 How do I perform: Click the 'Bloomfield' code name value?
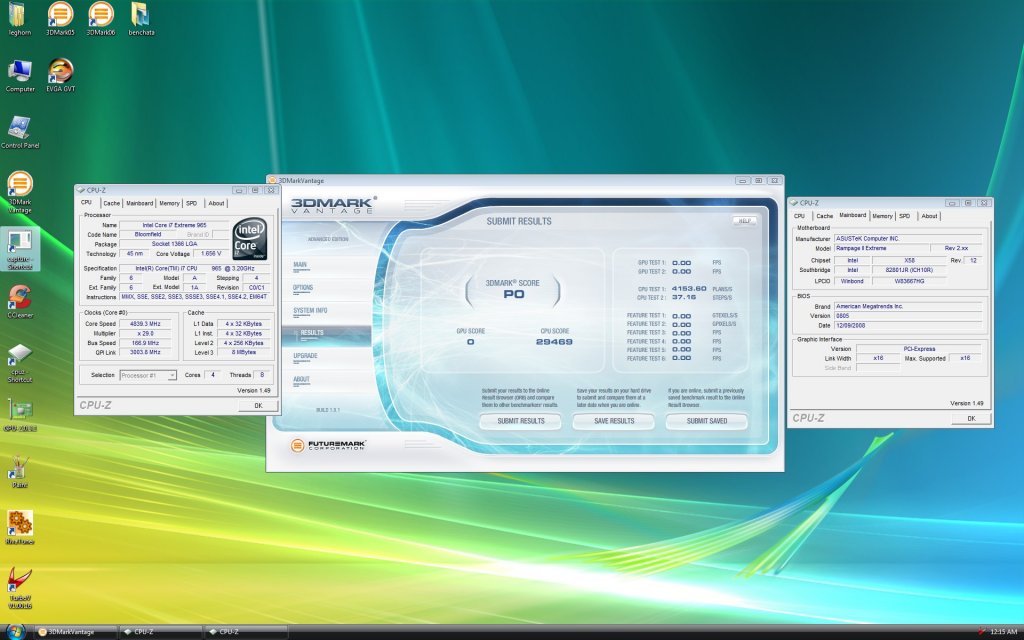pos(148,234)
